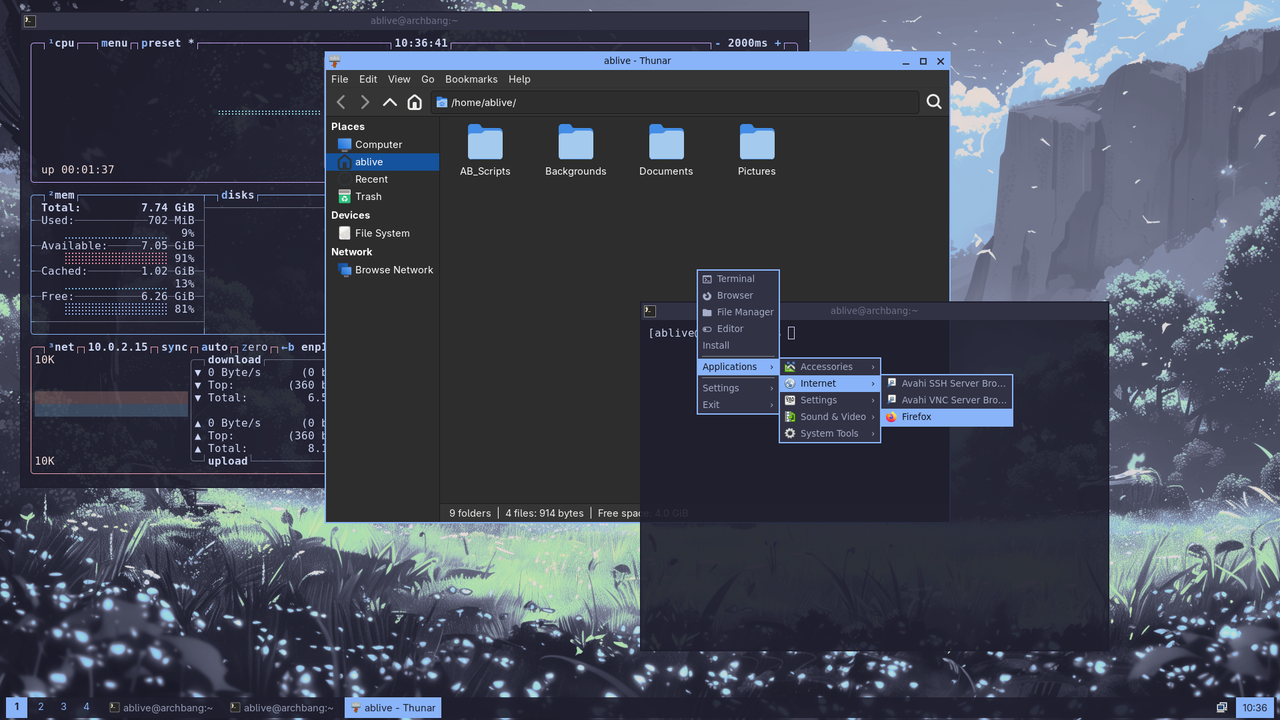Viewport: 1280px width, 720px height.
Task: Expand the Settings submenu in the root menu
Action: [721, 387]
